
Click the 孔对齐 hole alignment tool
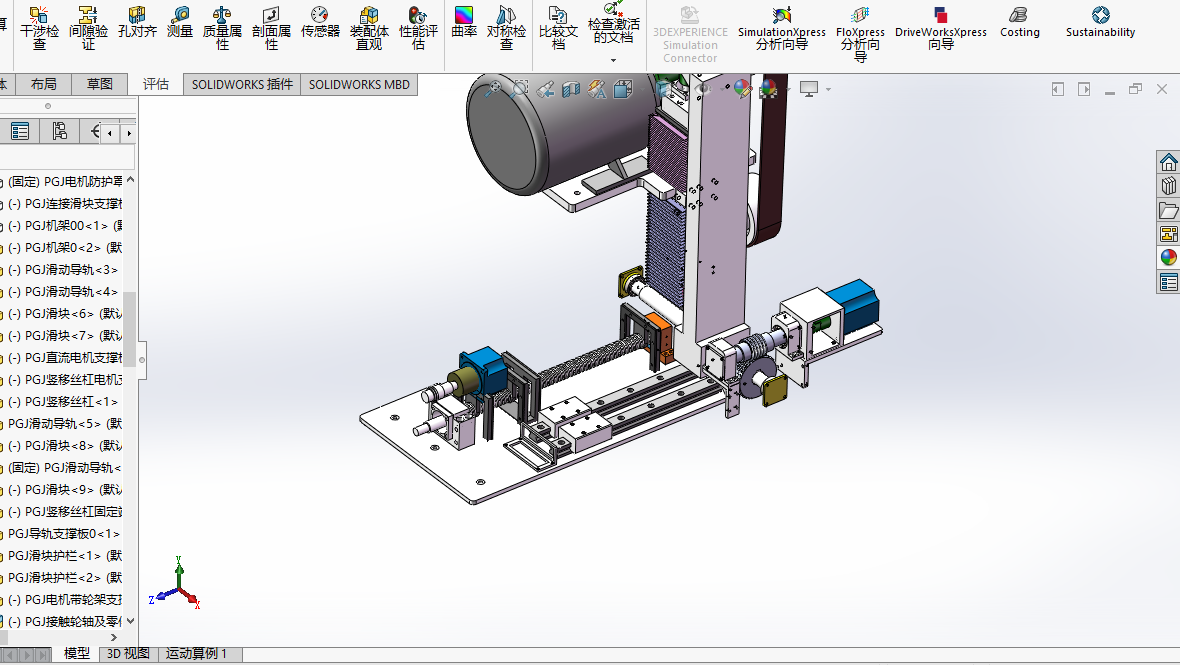pyautogui.click(x=137, y=24)
